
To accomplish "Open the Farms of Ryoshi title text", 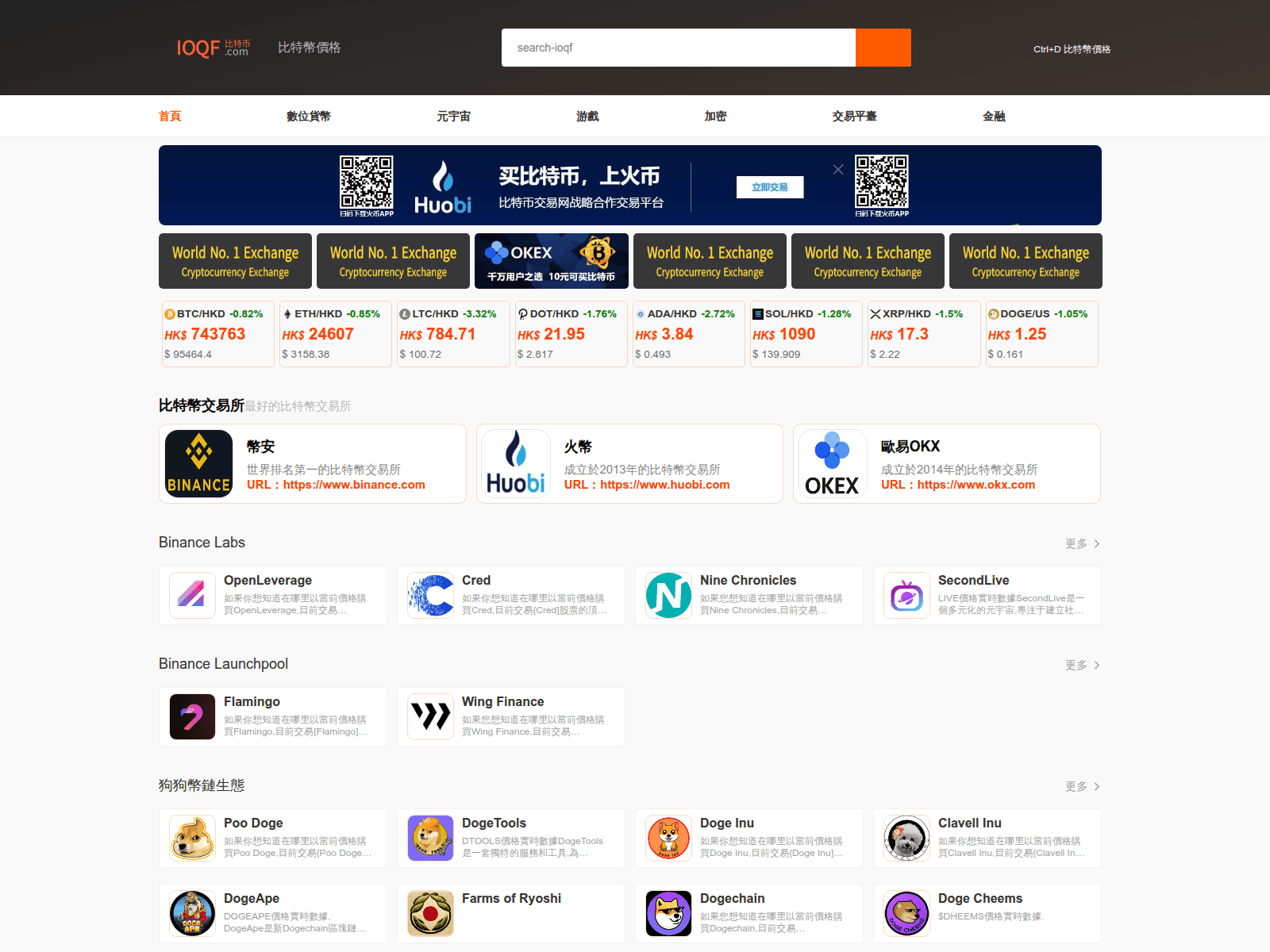I will coord(511,898).
